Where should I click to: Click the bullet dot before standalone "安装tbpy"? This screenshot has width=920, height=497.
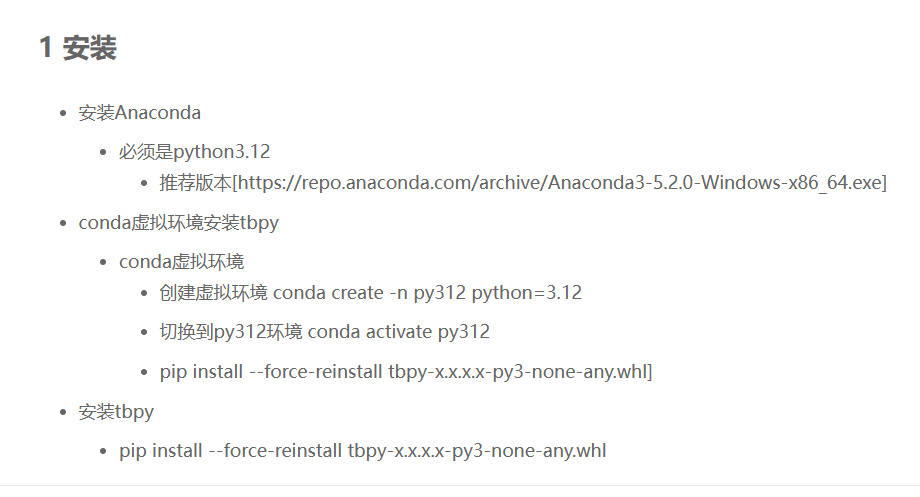[63, 412]
